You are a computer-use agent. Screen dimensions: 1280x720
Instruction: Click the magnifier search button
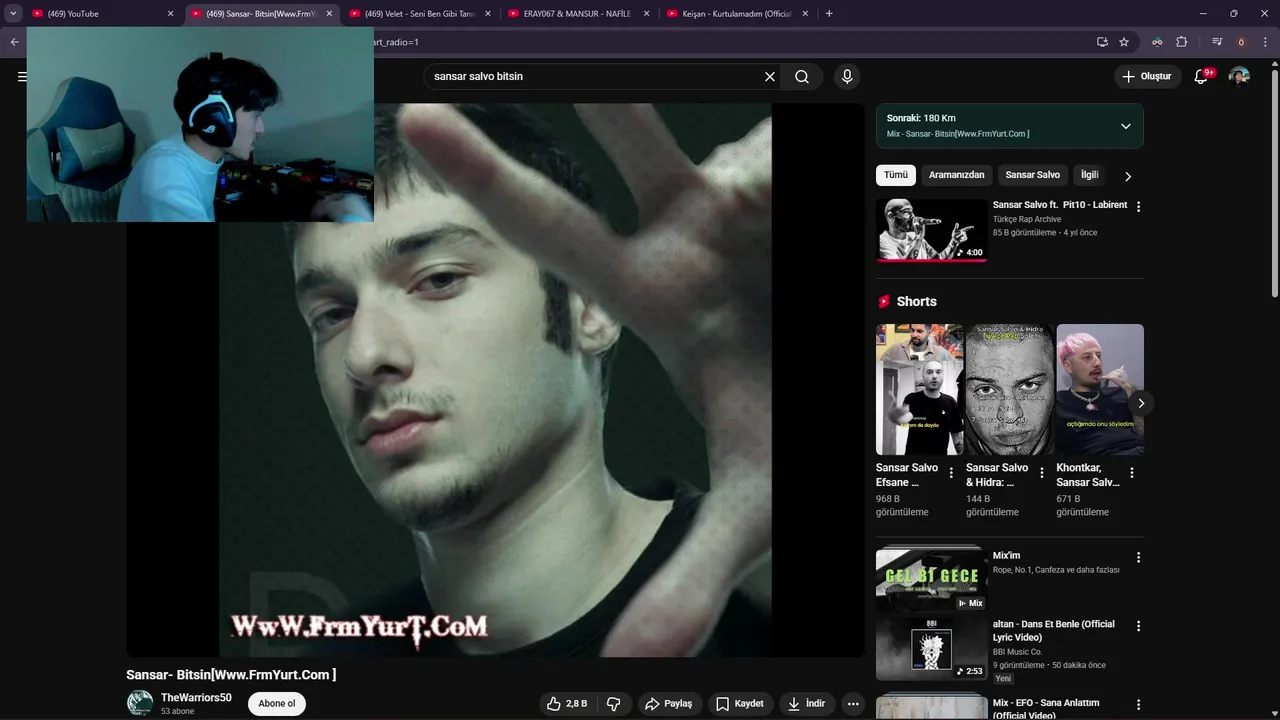[802, 76]
